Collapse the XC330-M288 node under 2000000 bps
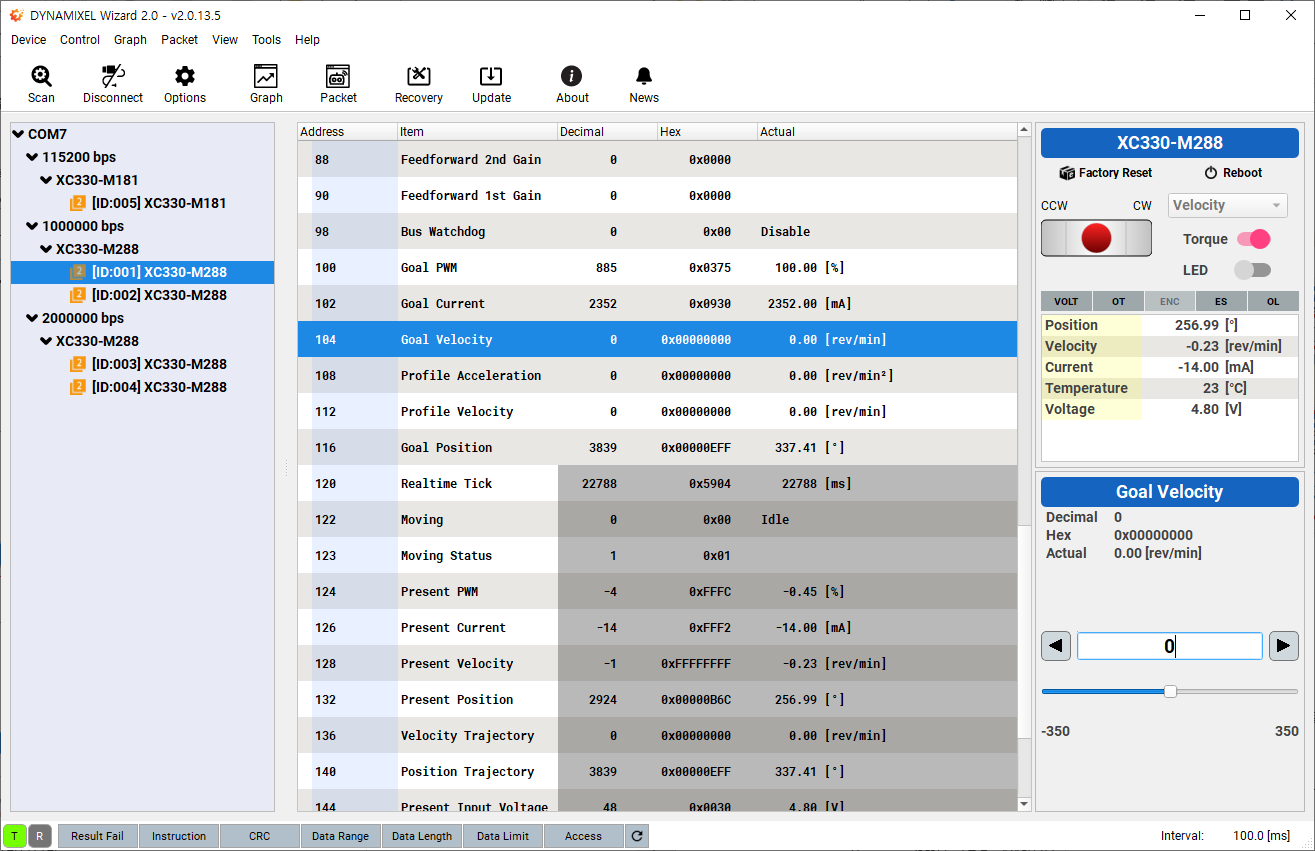This screenshot has width=1315, height=851. [46, 341]
